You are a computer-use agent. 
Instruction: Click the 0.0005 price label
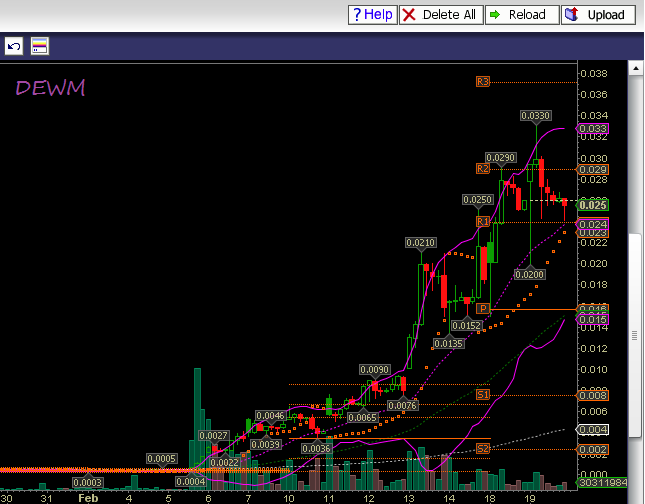pos(162,458)
